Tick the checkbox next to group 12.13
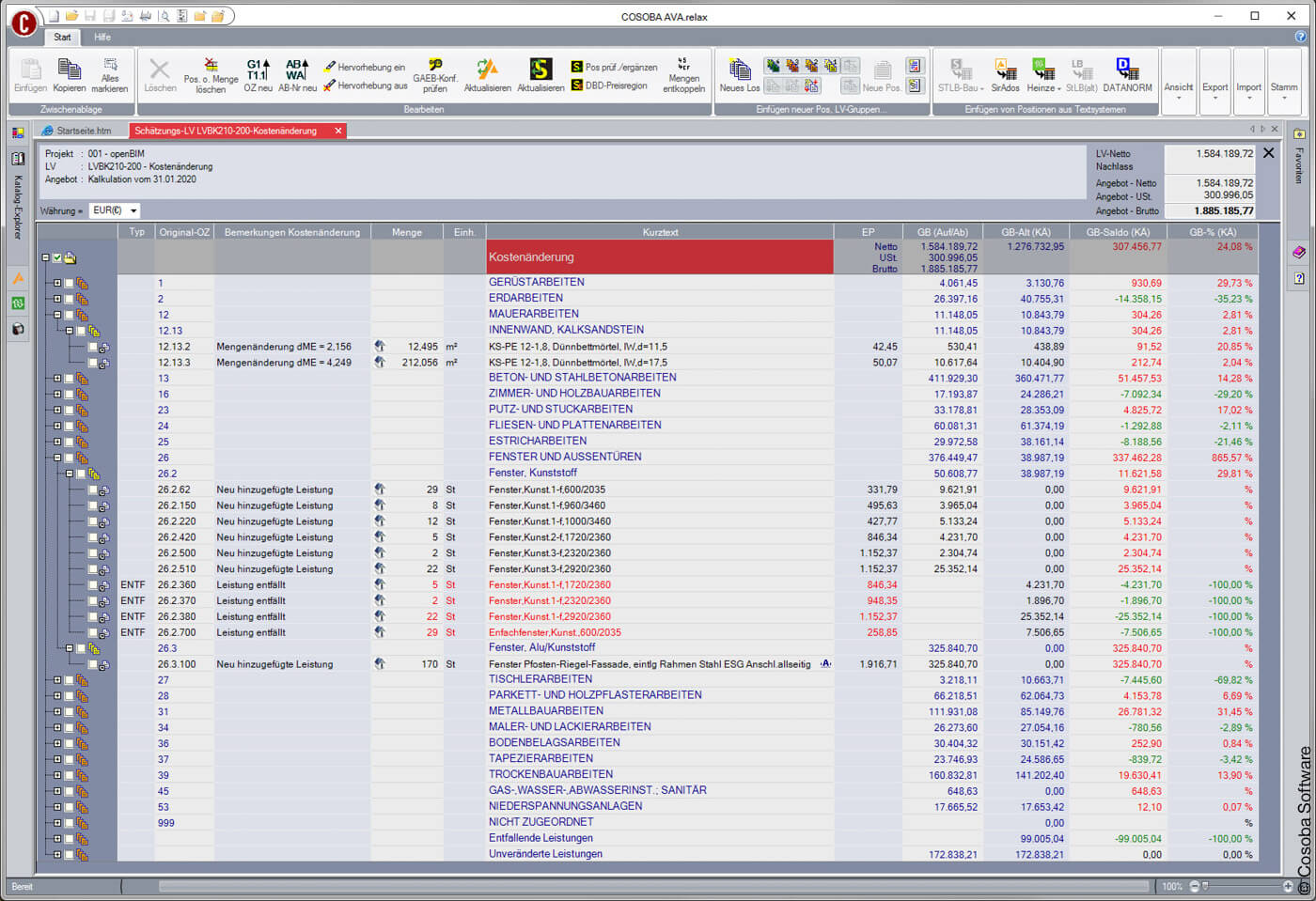 coord(81,331)
